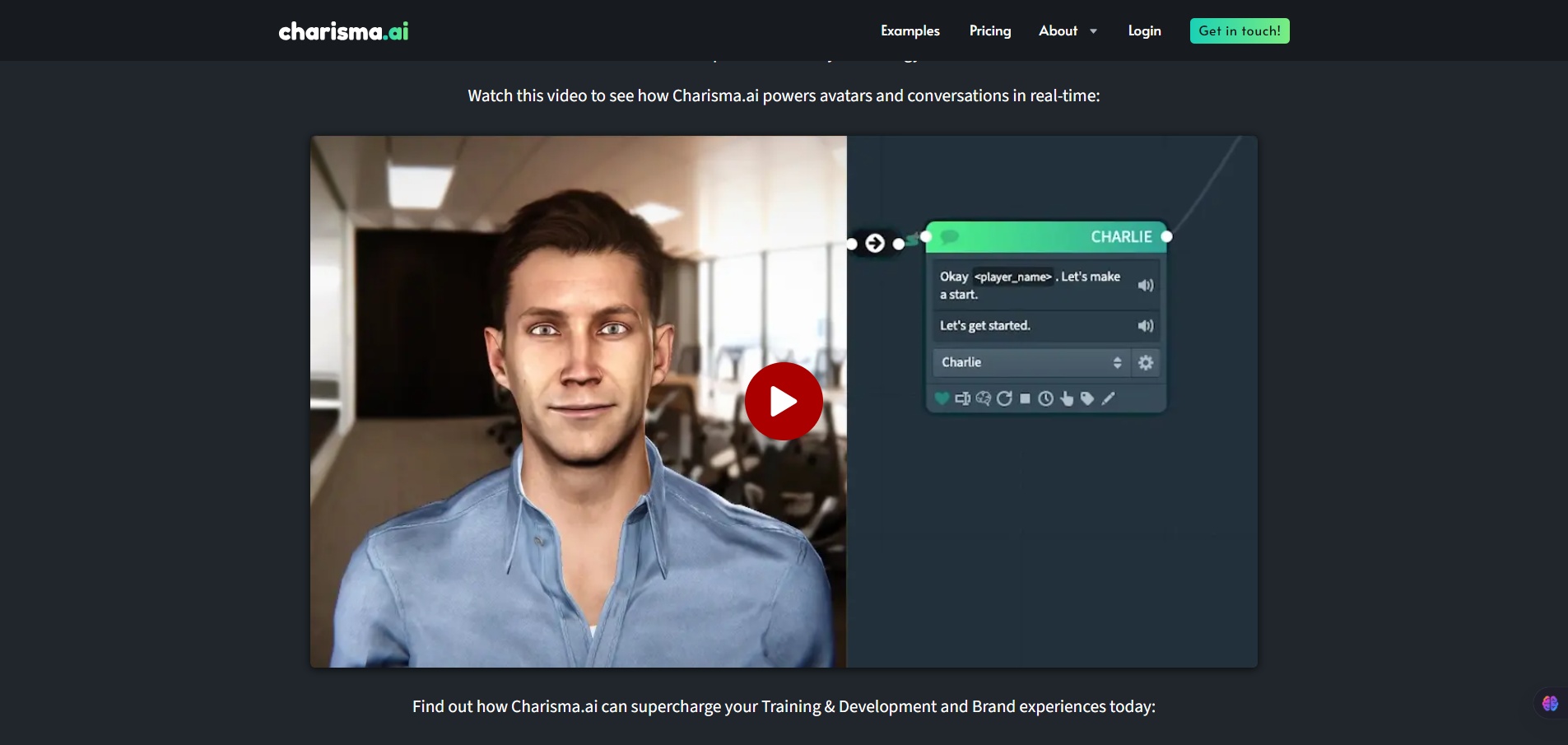Screen dimensions: 1568x745
Task: Click the gear settings icon beside Charlie
Action: tap(1146, 362)
